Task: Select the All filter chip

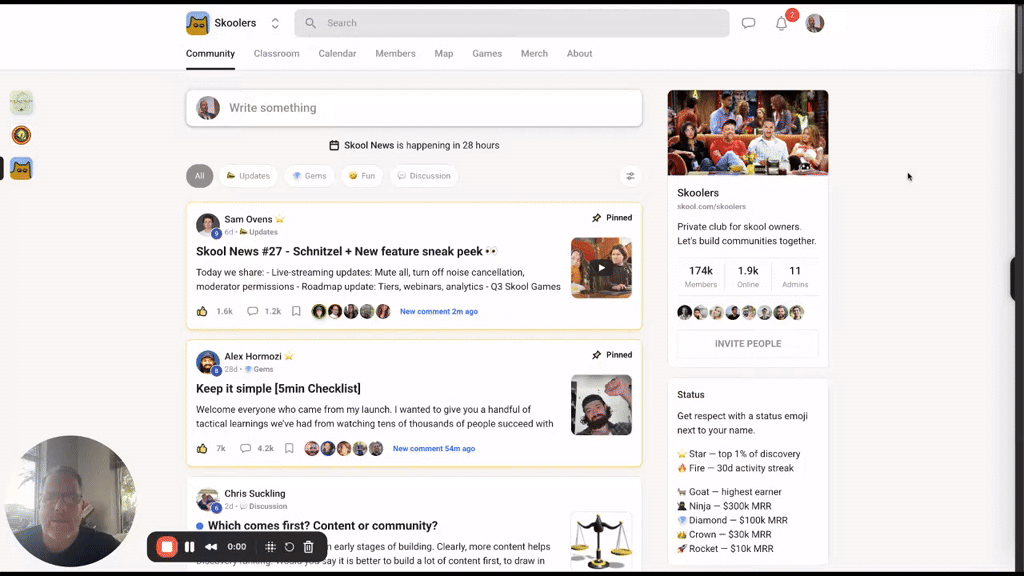Action: 199,176
